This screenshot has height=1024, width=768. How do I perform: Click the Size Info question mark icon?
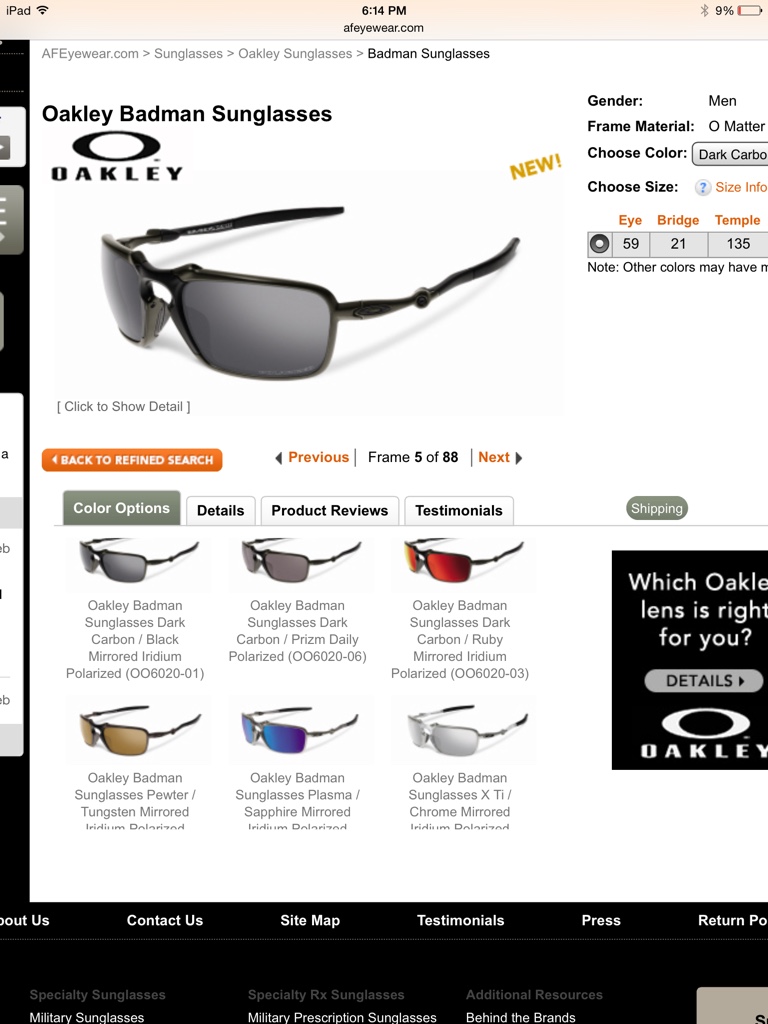703,187
